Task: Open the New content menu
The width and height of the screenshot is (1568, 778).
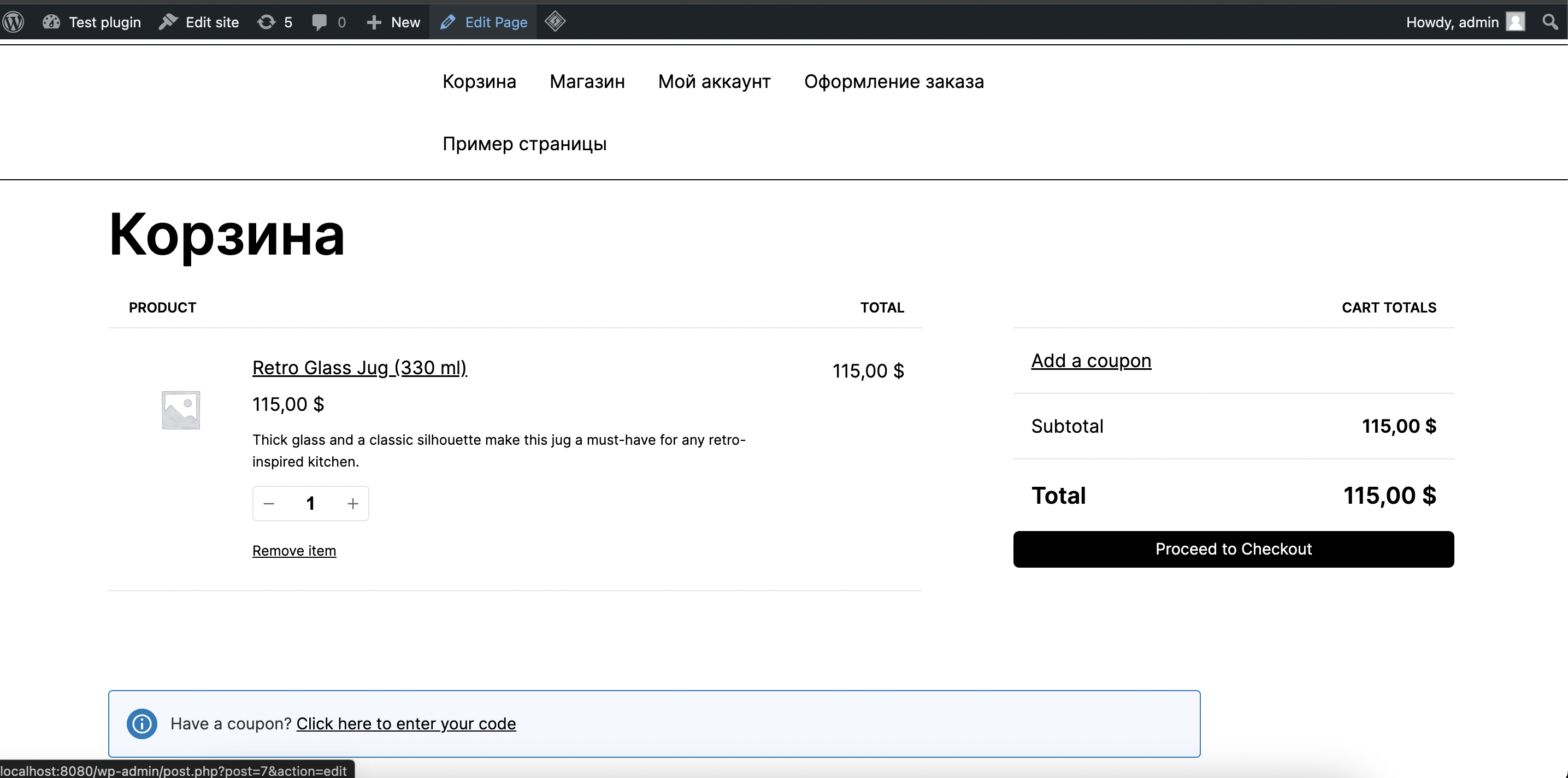Action: pyautogui.click(x=394, y=22)
